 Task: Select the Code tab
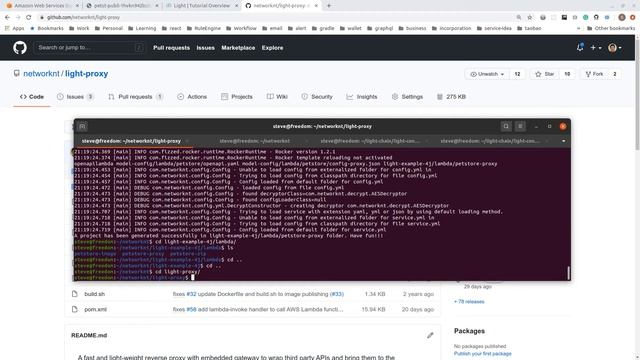click(x=32, y=97)
